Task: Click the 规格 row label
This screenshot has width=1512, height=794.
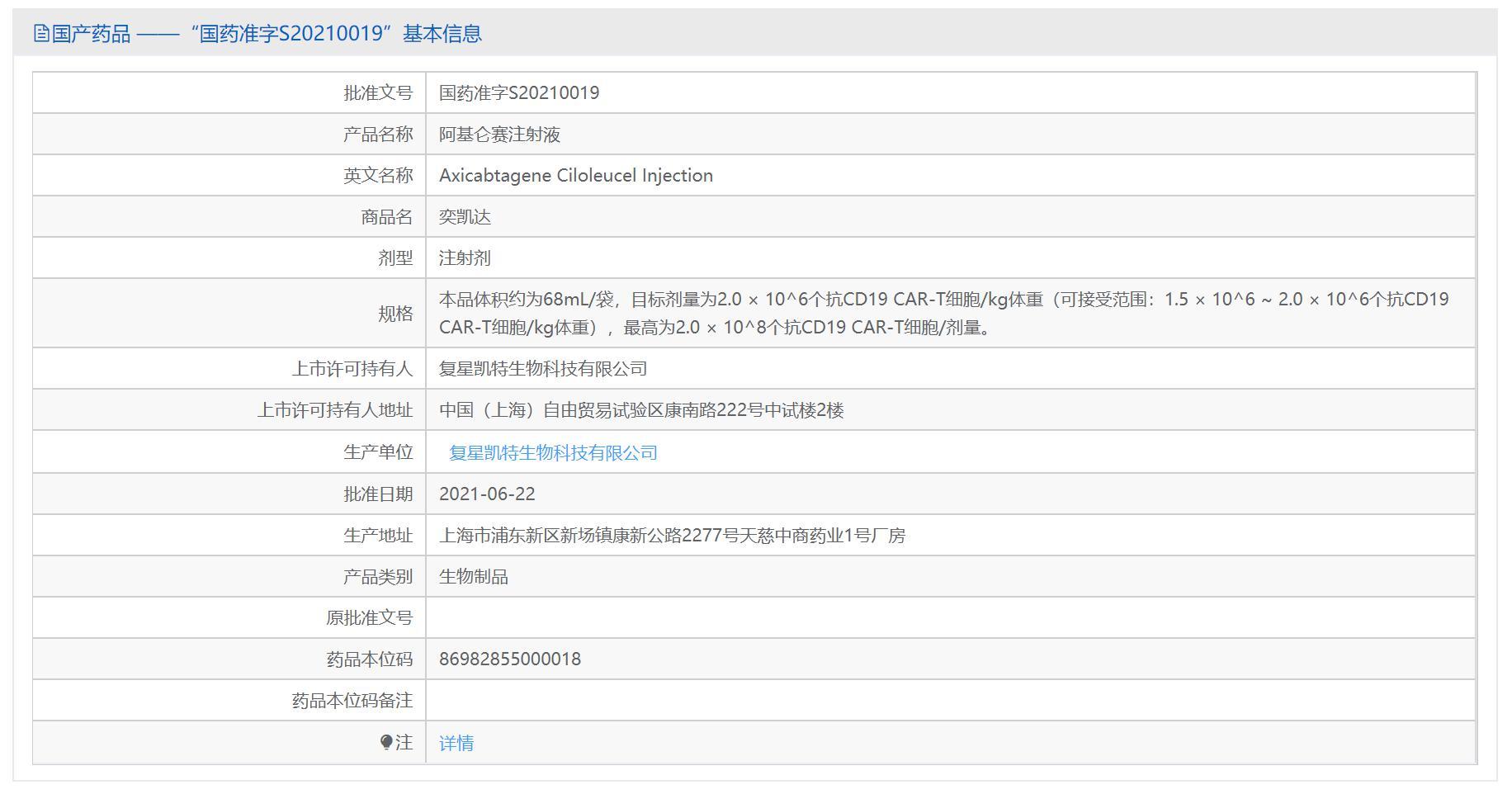Action: pos(395,313)
